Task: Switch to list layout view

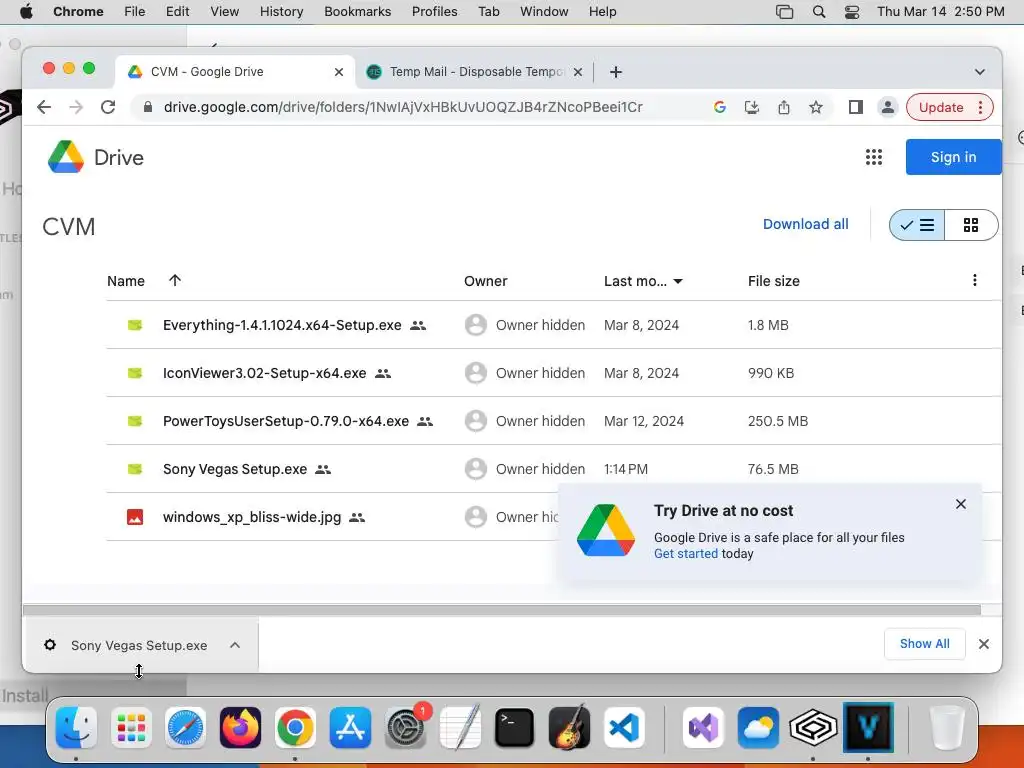Action: 917,225
